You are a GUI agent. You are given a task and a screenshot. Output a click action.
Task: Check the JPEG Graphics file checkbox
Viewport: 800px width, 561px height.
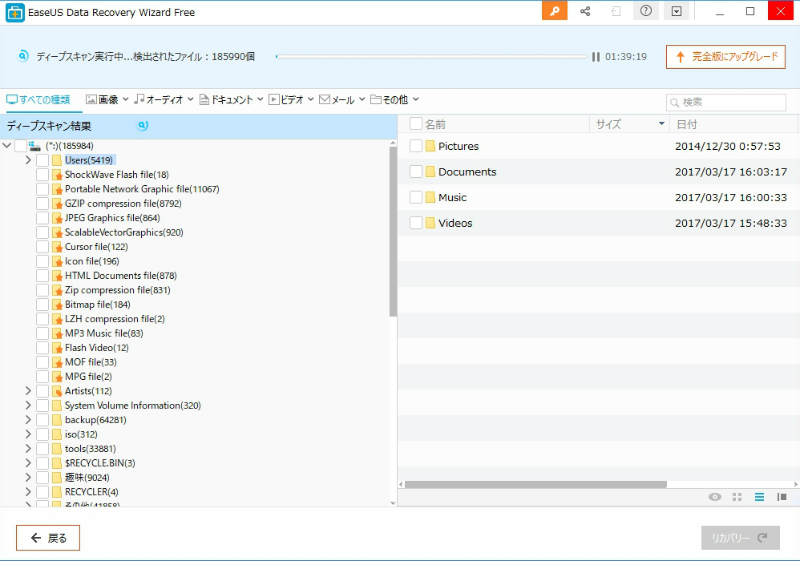(x=43, y=218)
